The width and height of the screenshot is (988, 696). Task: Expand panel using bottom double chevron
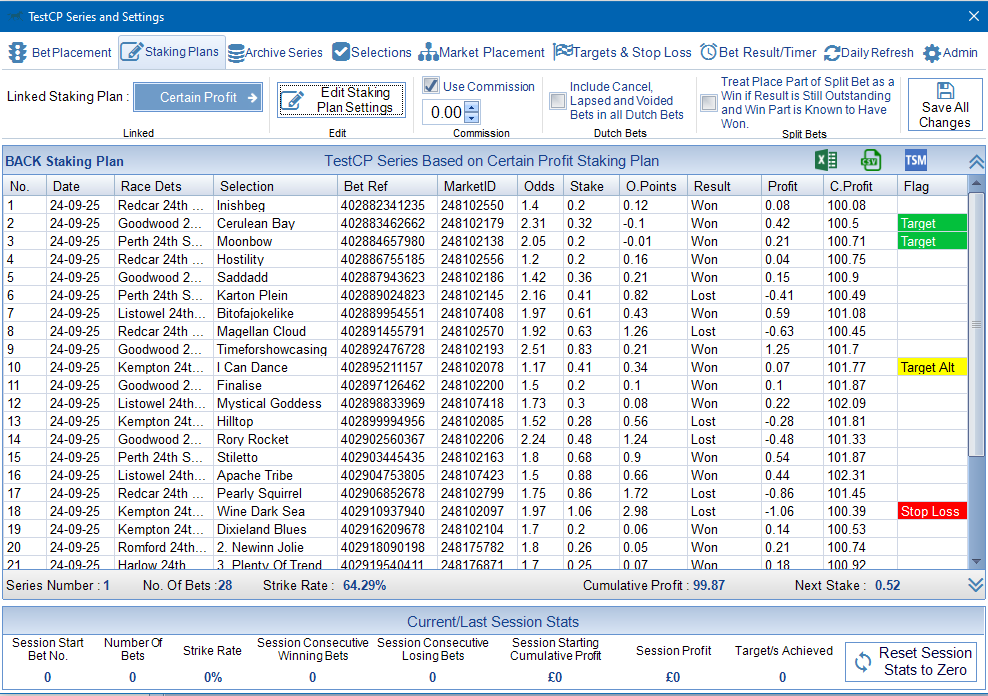[x=976, y=585]
